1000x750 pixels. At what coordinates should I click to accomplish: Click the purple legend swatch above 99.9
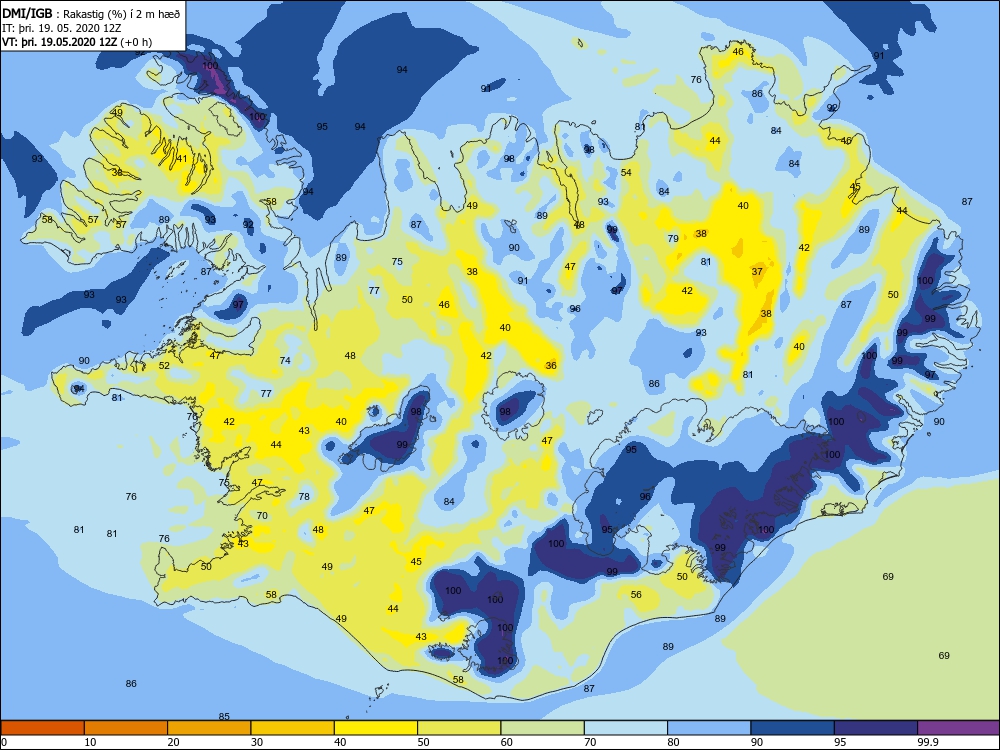[959, 728]
